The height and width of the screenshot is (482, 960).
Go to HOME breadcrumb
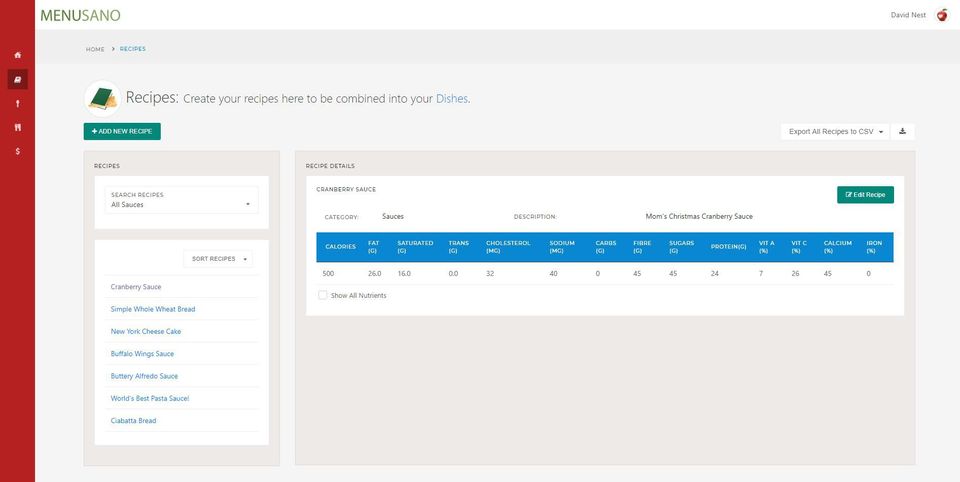pos(95,49)
